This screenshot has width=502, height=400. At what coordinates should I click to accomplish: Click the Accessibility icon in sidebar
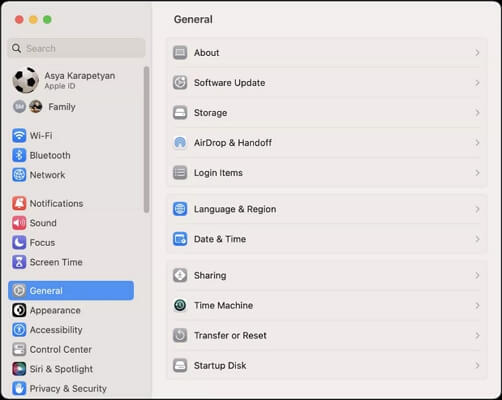click(19, 330)
